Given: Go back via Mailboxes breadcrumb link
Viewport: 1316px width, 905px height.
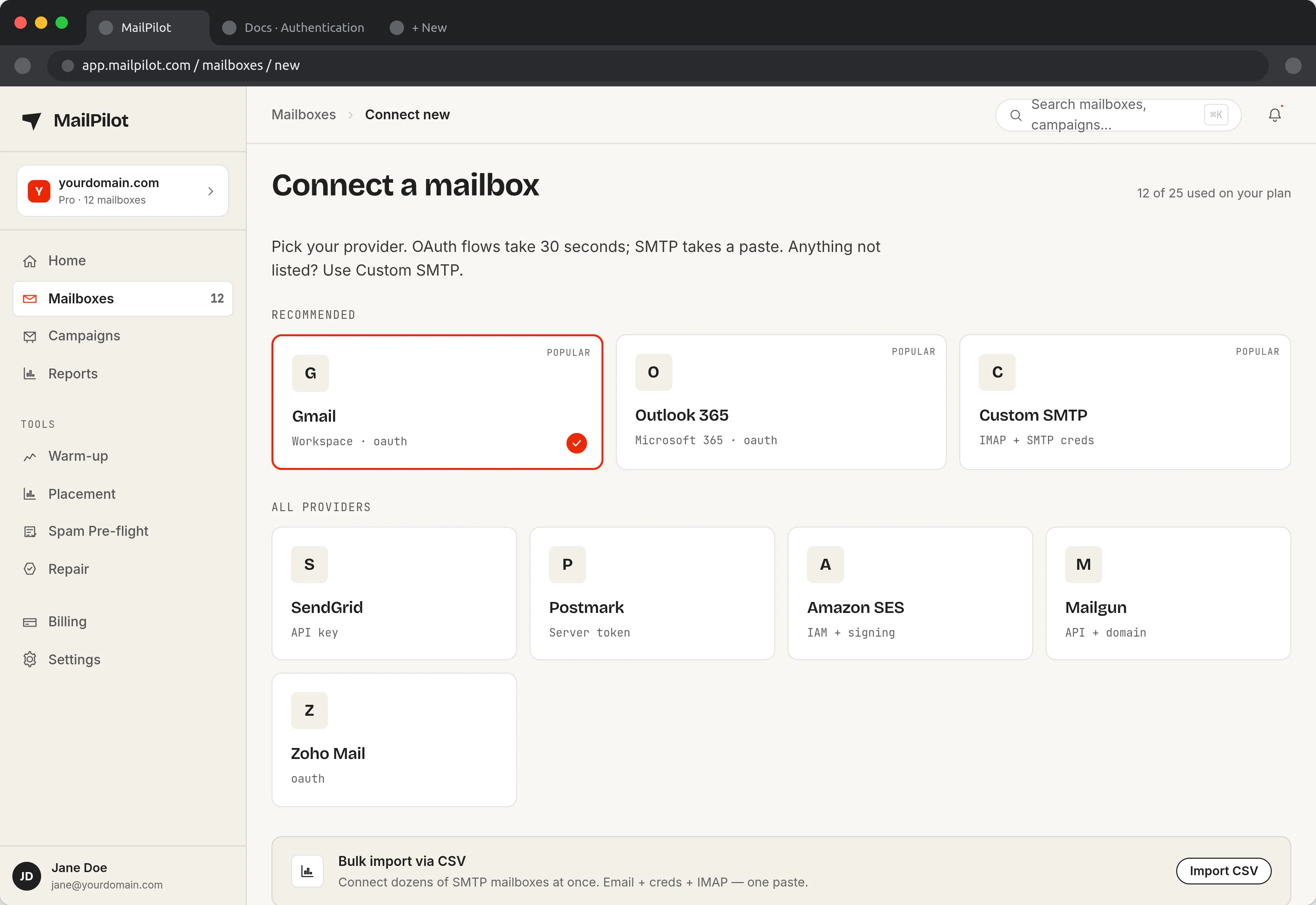Looking at the screenshot, I should [303, 114].
